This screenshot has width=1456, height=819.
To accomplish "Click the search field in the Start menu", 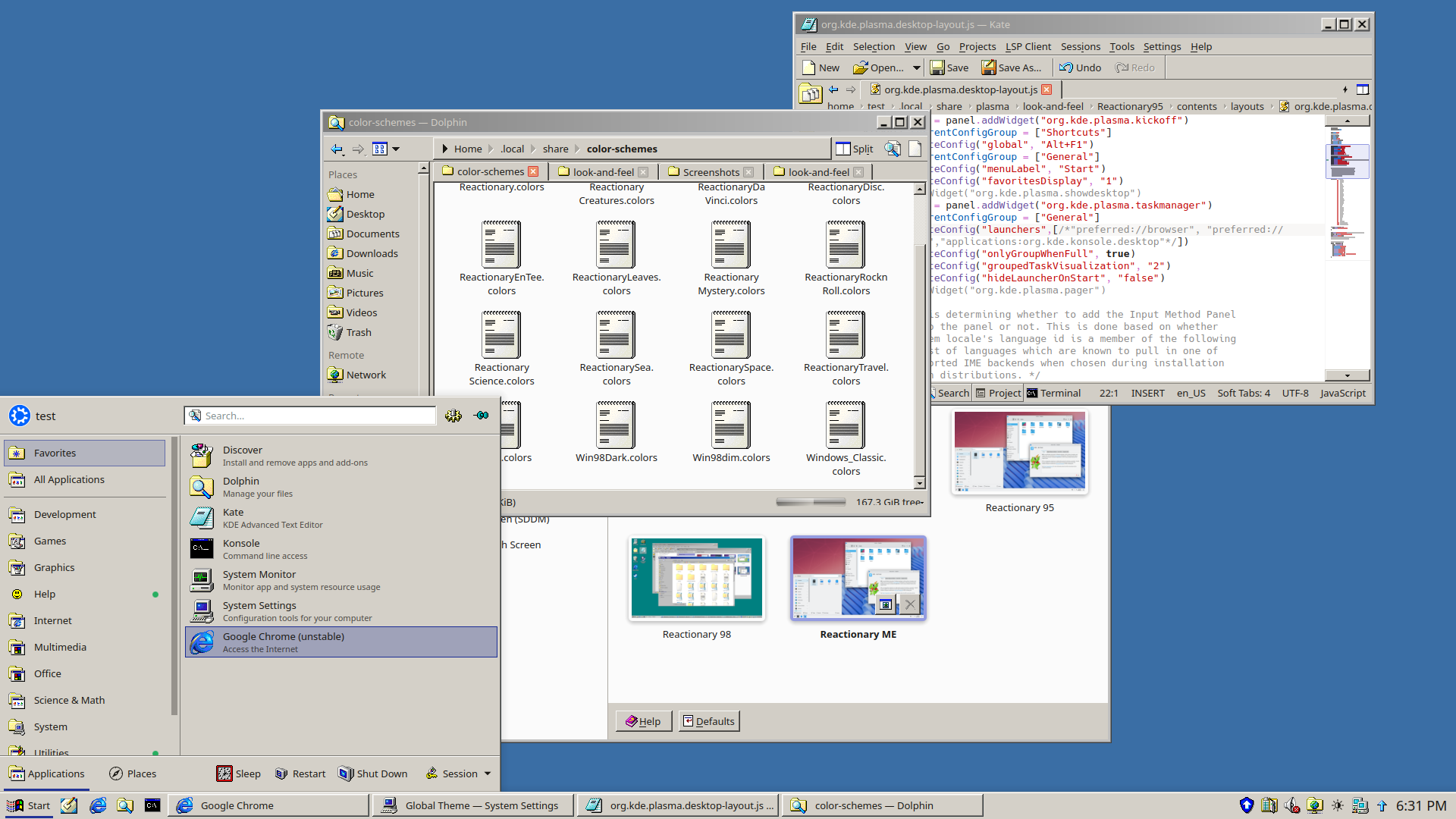I will [x=310, y=416].
